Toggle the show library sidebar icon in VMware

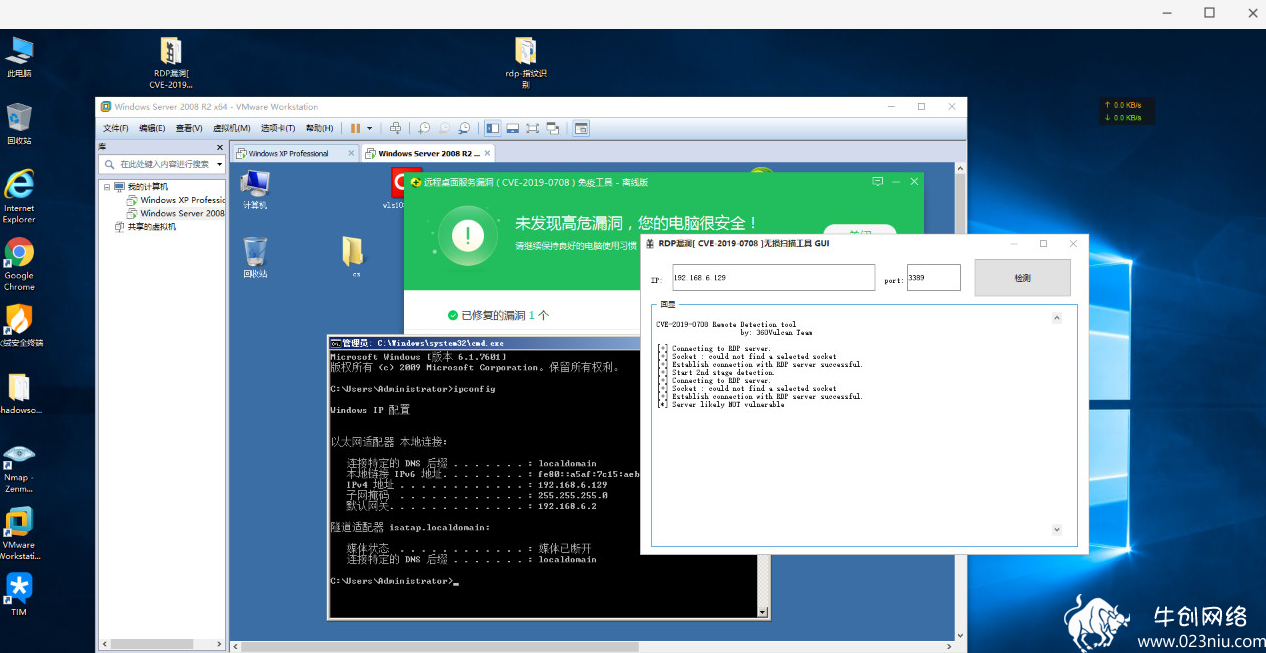click(x=492, y=128)
